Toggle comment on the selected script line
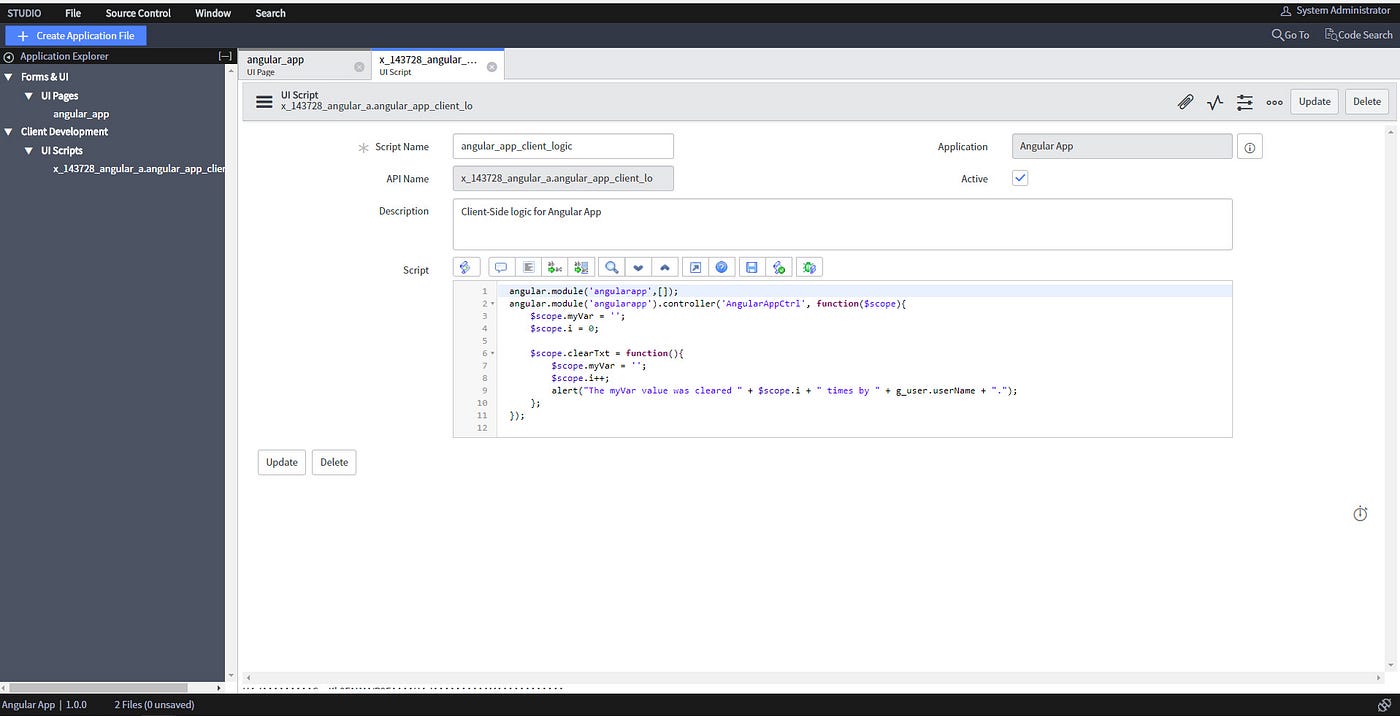 (501, 267)
